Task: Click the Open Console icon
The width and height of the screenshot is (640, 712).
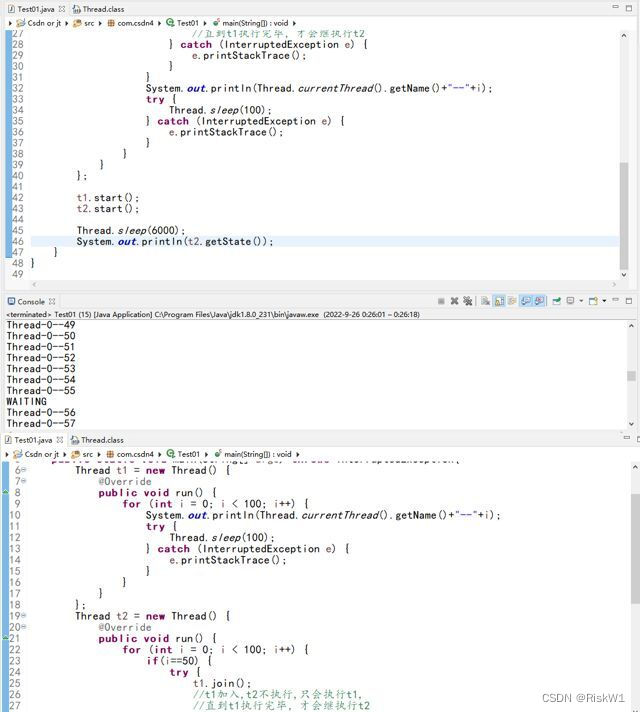Action: [593, 301]
